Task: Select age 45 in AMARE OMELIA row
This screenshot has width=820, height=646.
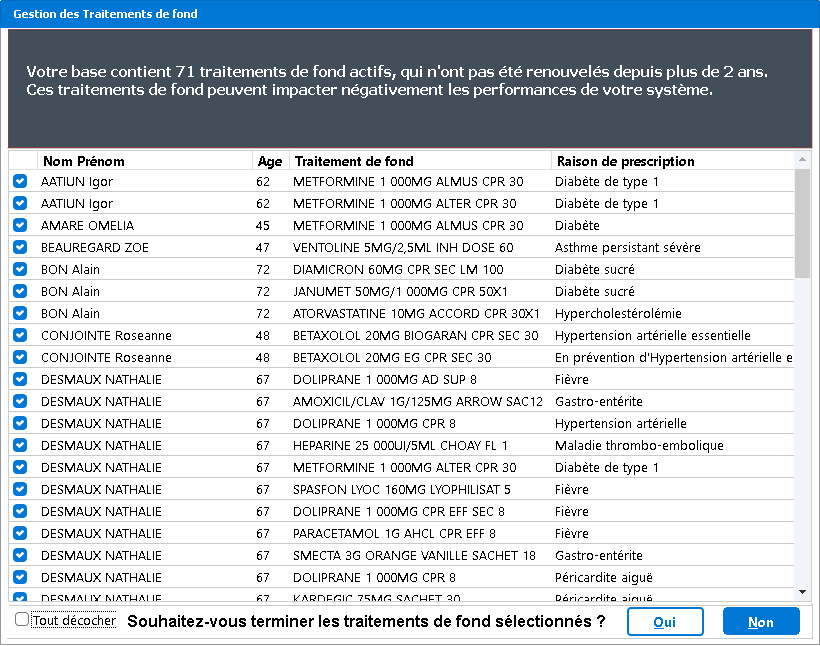Action: click(x=263, y=225)
